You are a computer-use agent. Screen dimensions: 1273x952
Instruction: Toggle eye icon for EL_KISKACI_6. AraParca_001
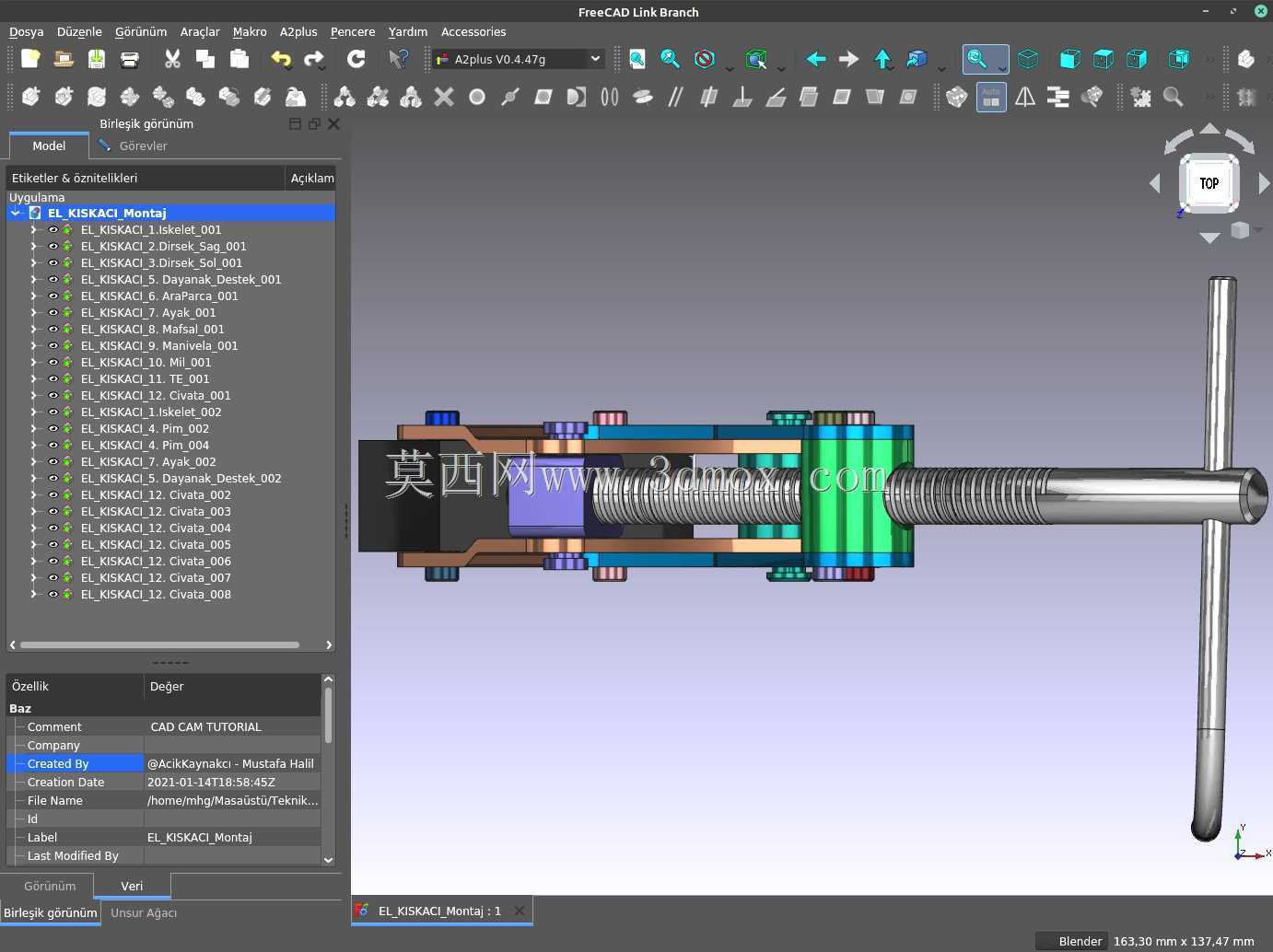53,296
